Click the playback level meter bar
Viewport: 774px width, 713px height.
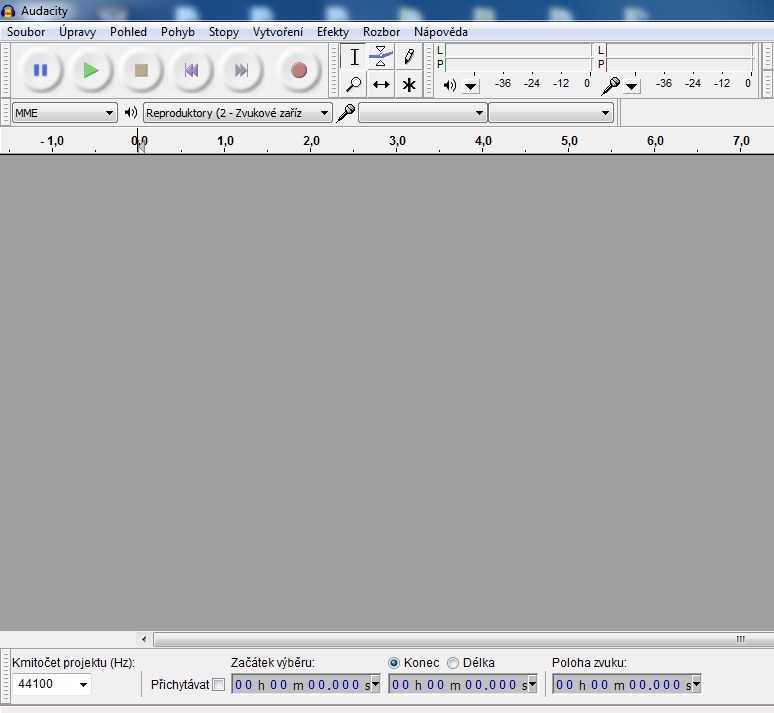click(x=517, y=57)
